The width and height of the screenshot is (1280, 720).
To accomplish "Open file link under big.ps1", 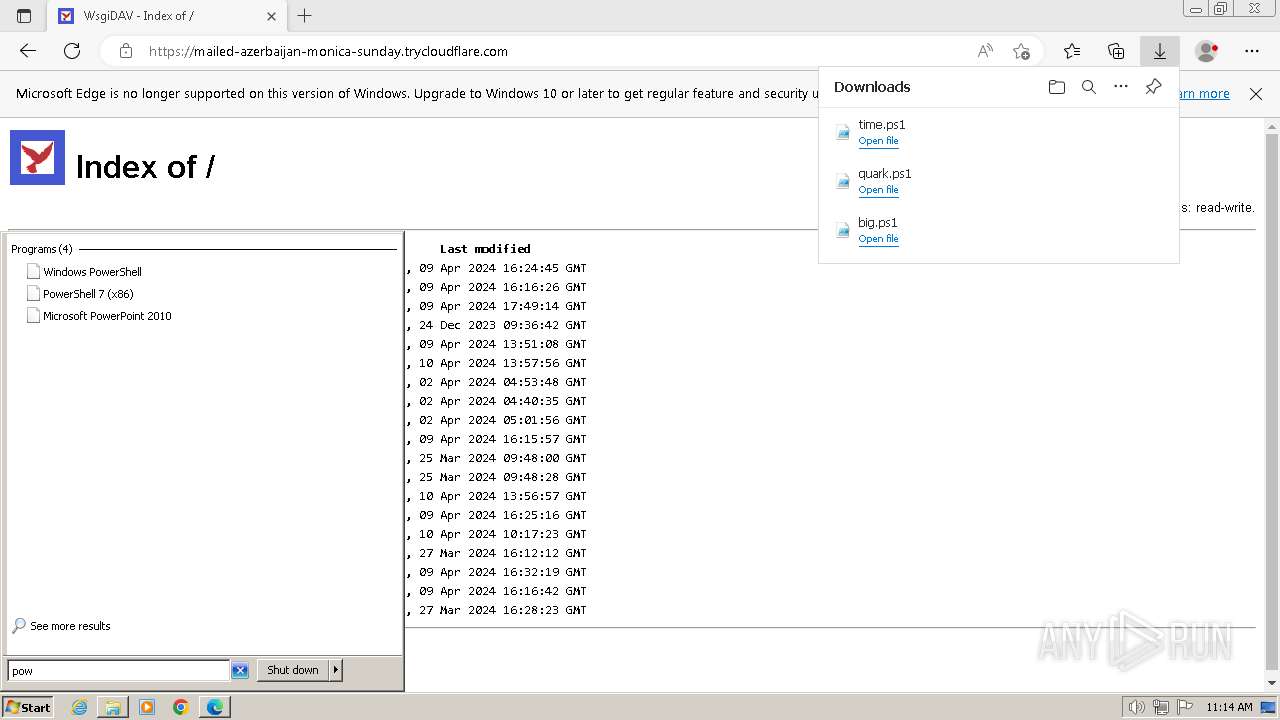I will coord(878,239).
